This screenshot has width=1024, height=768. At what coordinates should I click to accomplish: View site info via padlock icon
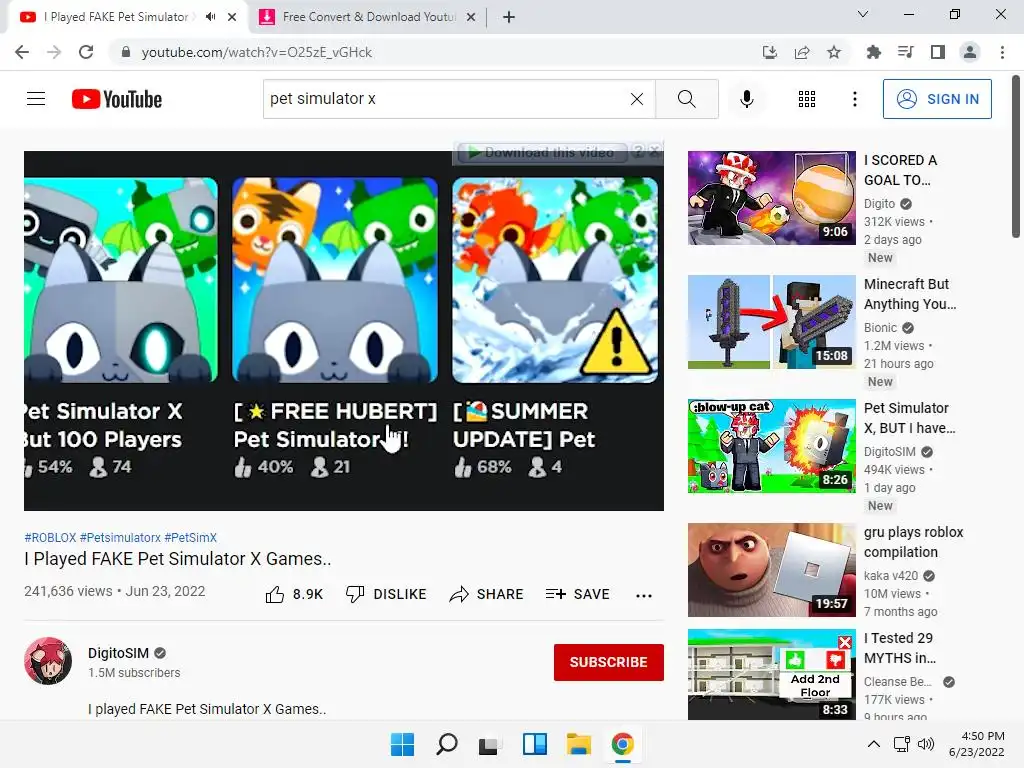[126, 52]
